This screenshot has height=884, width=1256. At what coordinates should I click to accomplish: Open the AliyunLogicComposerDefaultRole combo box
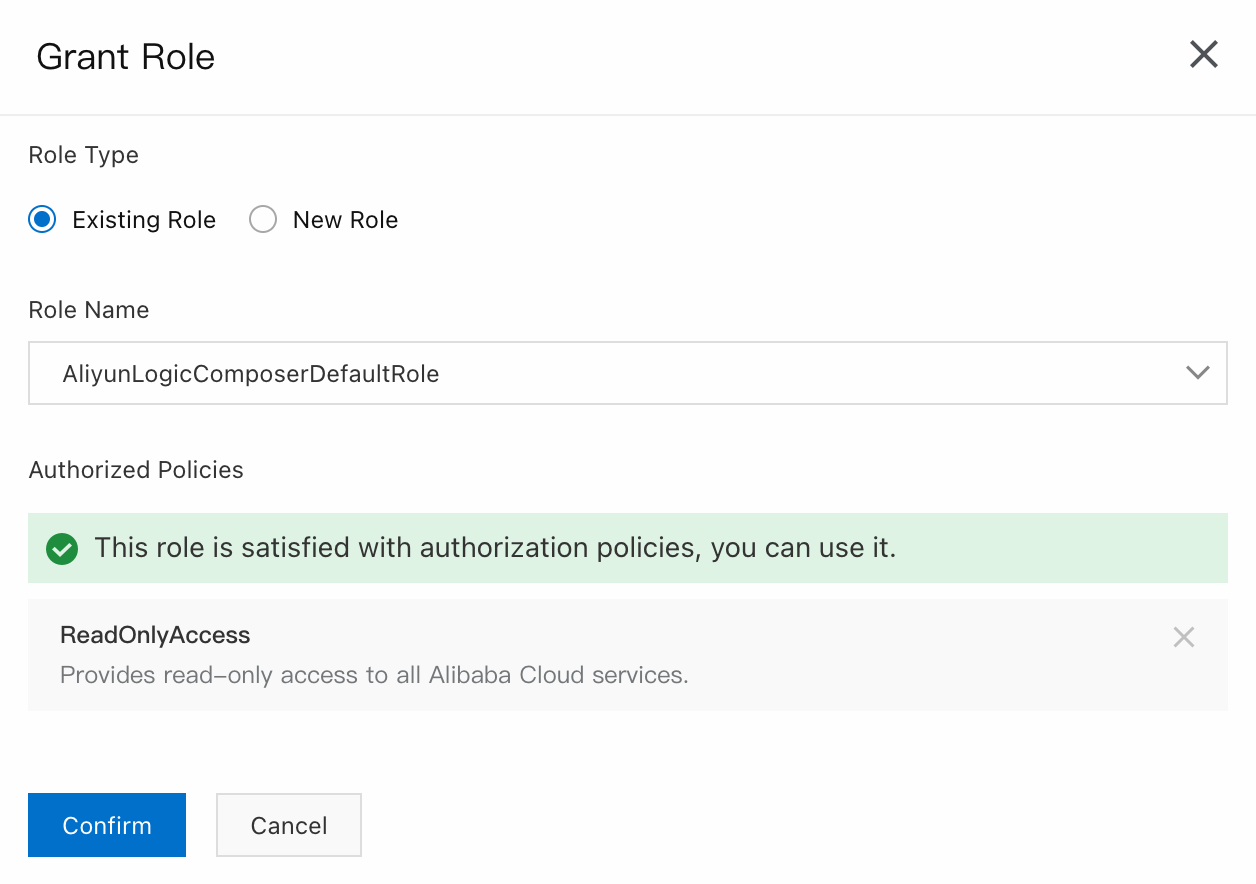pyautogui.click(x=600, y=374)
